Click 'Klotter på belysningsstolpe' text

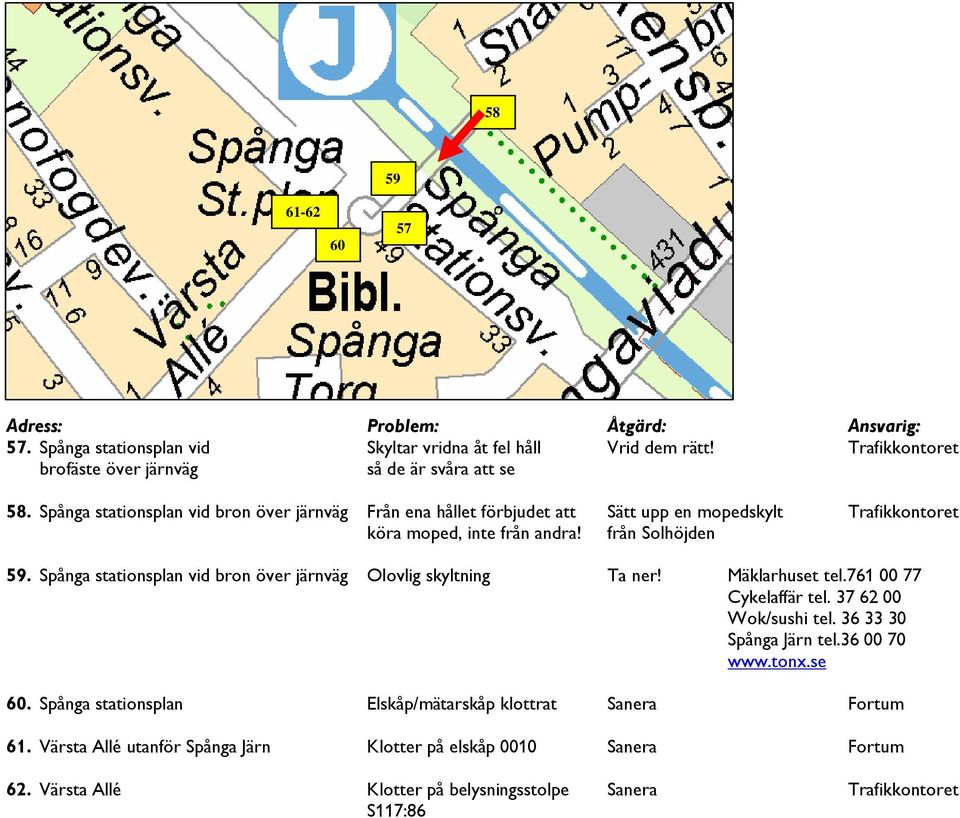tap(468, 790)
